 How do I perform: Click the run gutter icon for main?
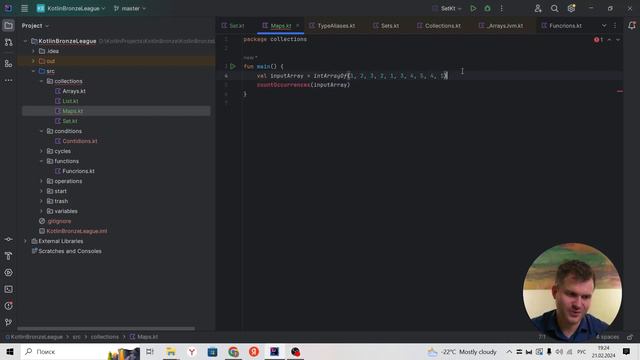click(x=233, y=66)
